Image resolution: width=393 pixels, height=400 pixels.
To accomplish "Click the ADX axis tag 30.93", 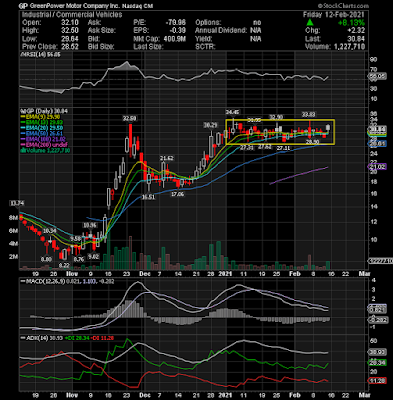I will 377,352.
